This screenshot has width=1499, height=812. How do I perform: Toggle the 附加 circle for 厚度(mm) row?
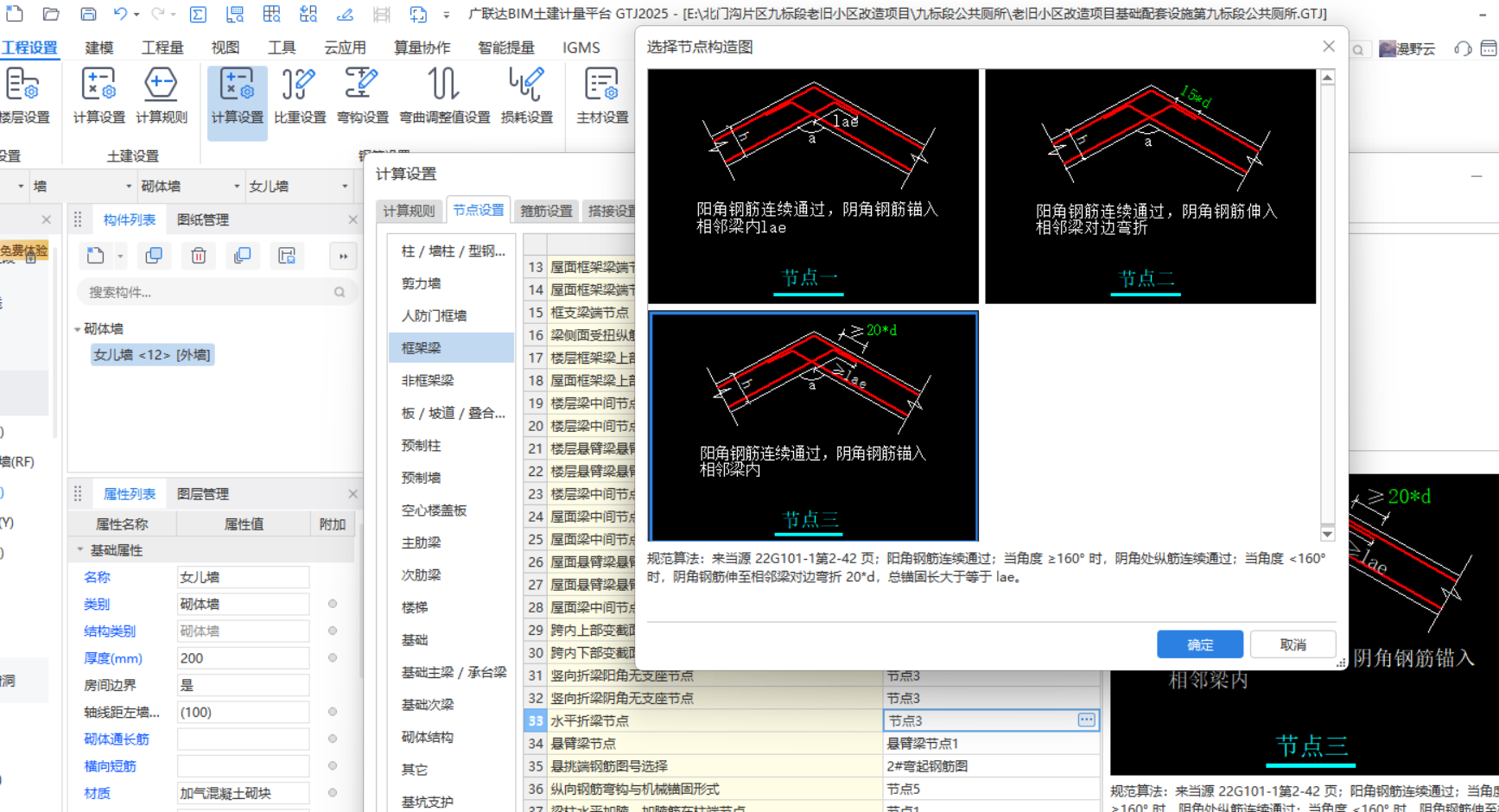point(333,657)
